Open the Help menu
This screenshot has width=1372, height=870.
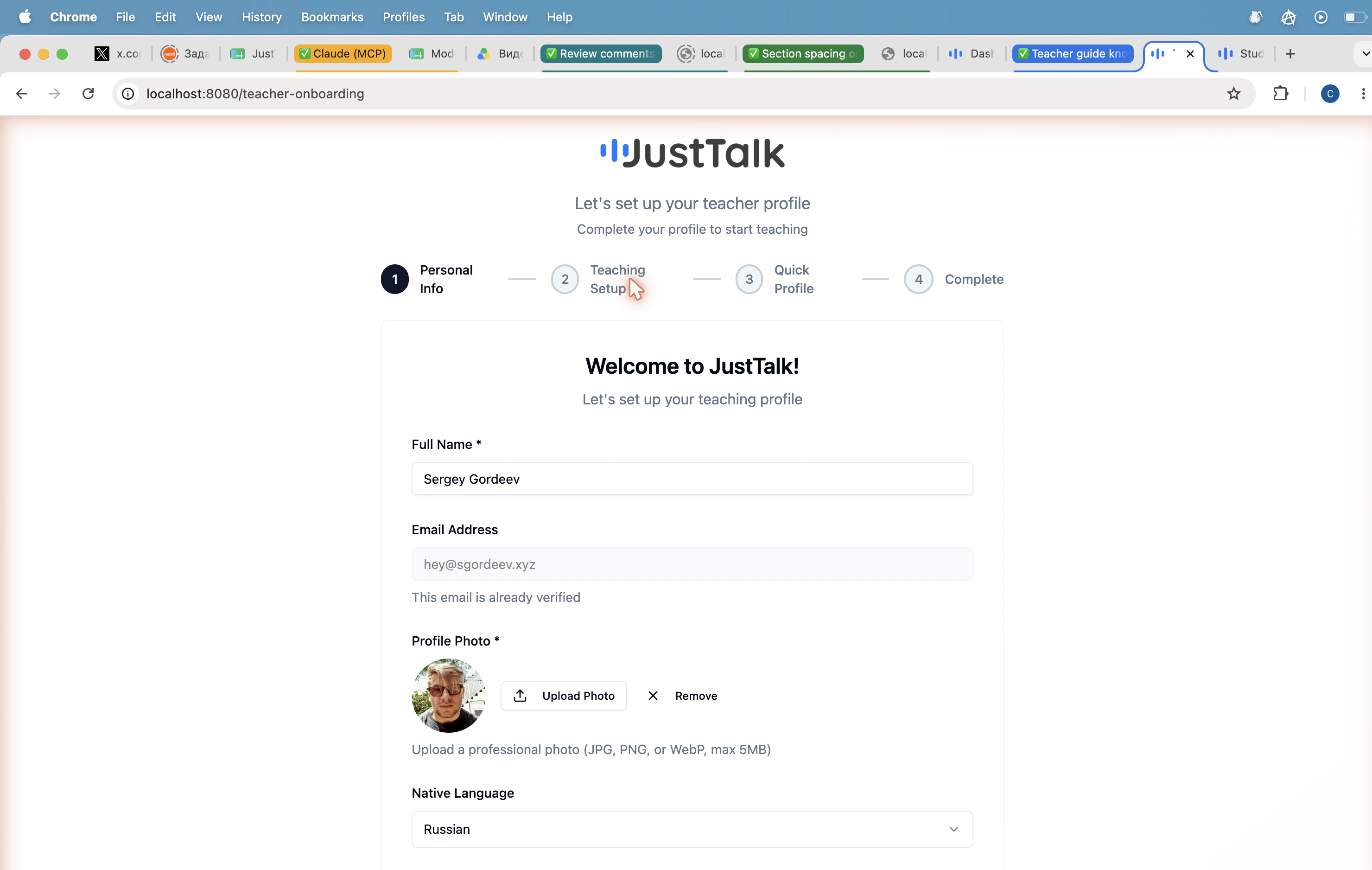coord(559,17)
